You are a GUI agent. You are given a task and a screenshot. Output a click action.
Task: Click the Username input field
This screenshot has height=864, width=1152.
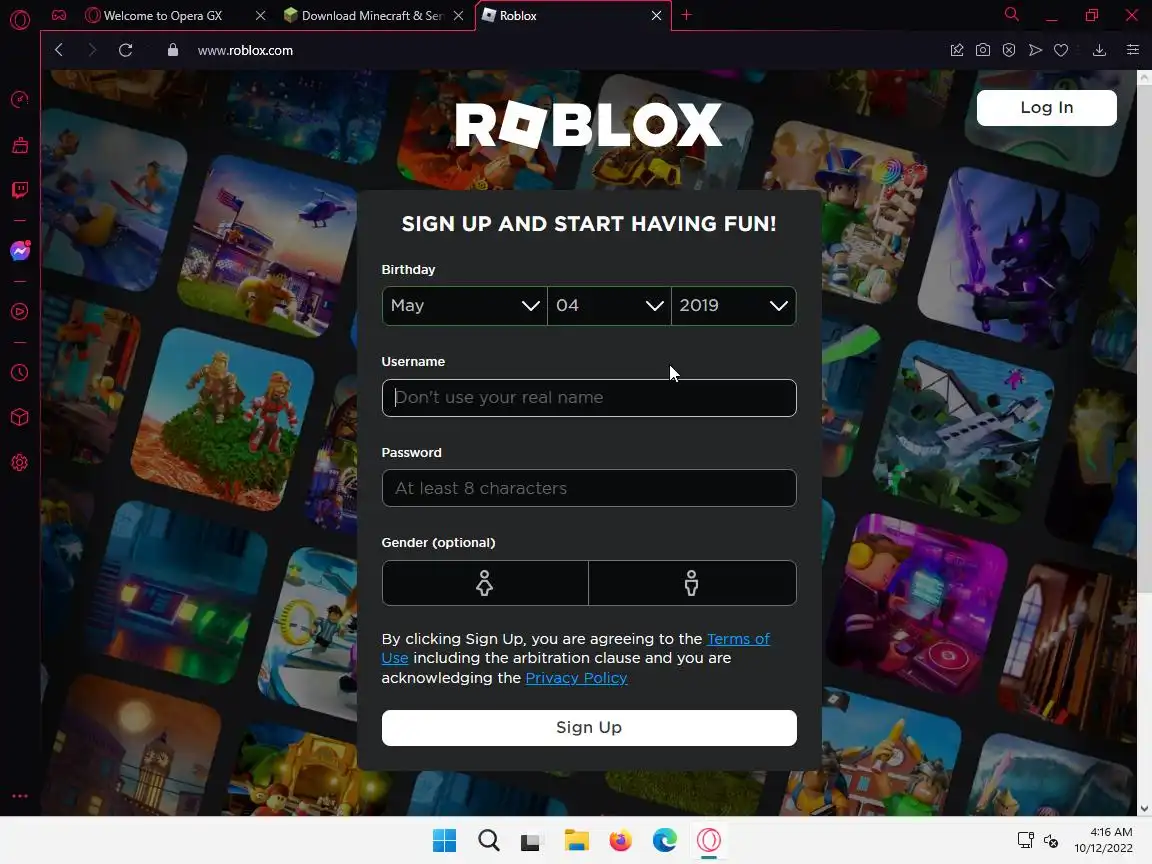click(x=589, y=397)
